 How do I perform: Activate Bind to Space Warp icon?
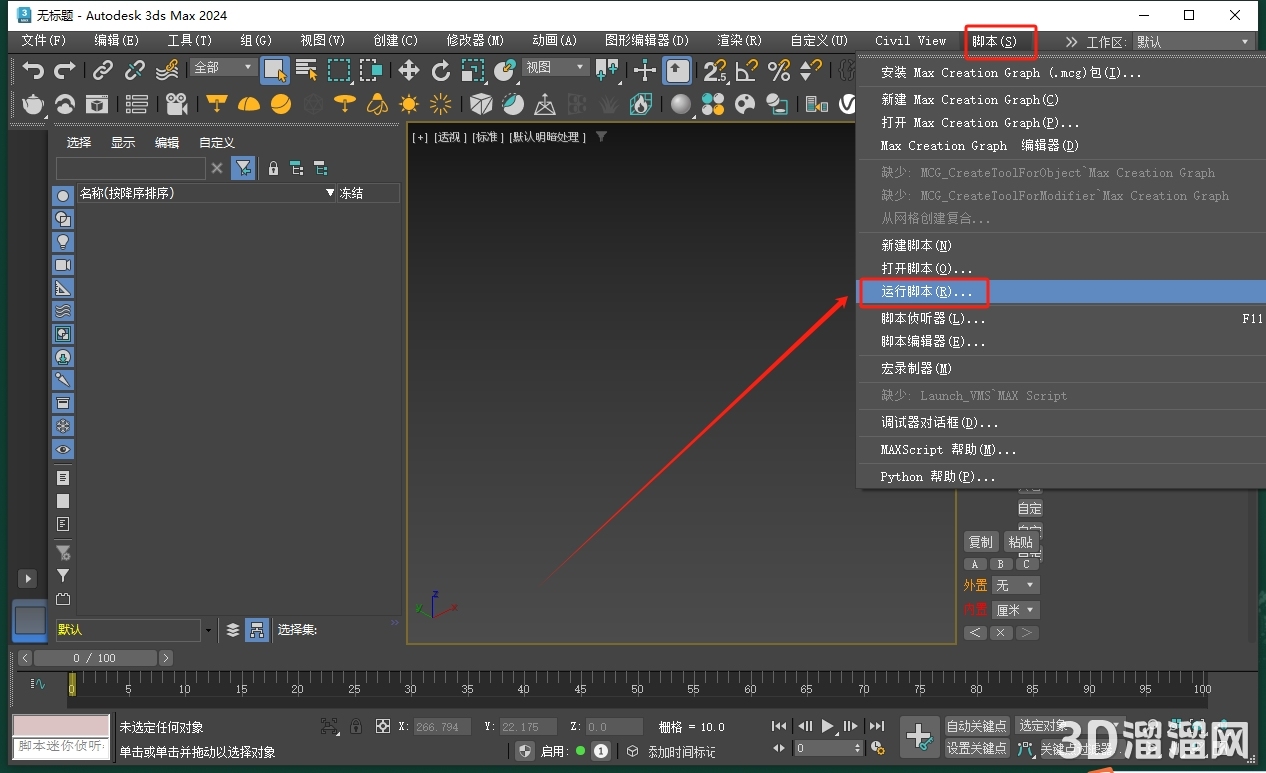tap(167, 70)
